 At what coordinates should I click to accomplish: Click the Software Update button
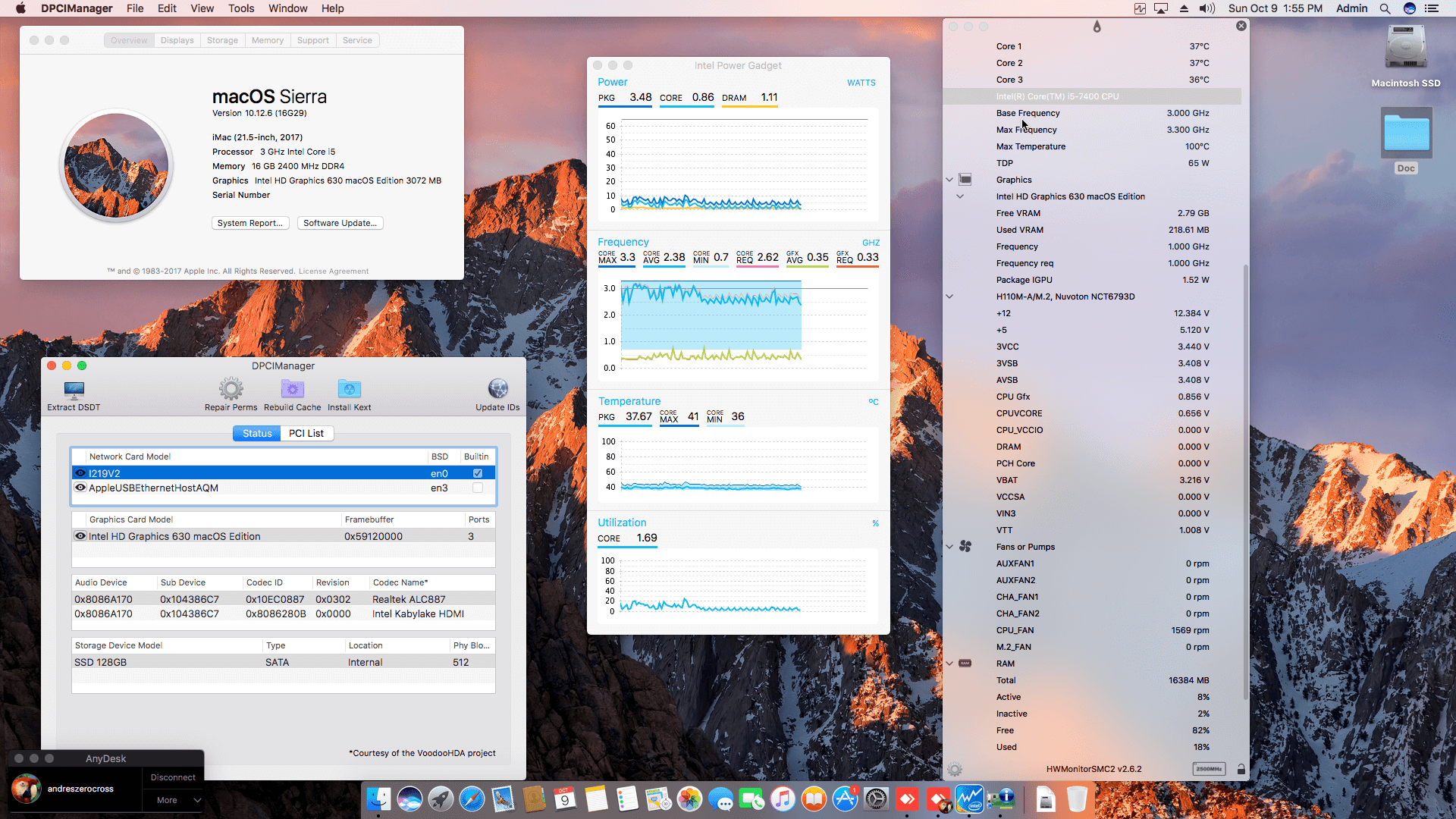click(x=340, y=223)
